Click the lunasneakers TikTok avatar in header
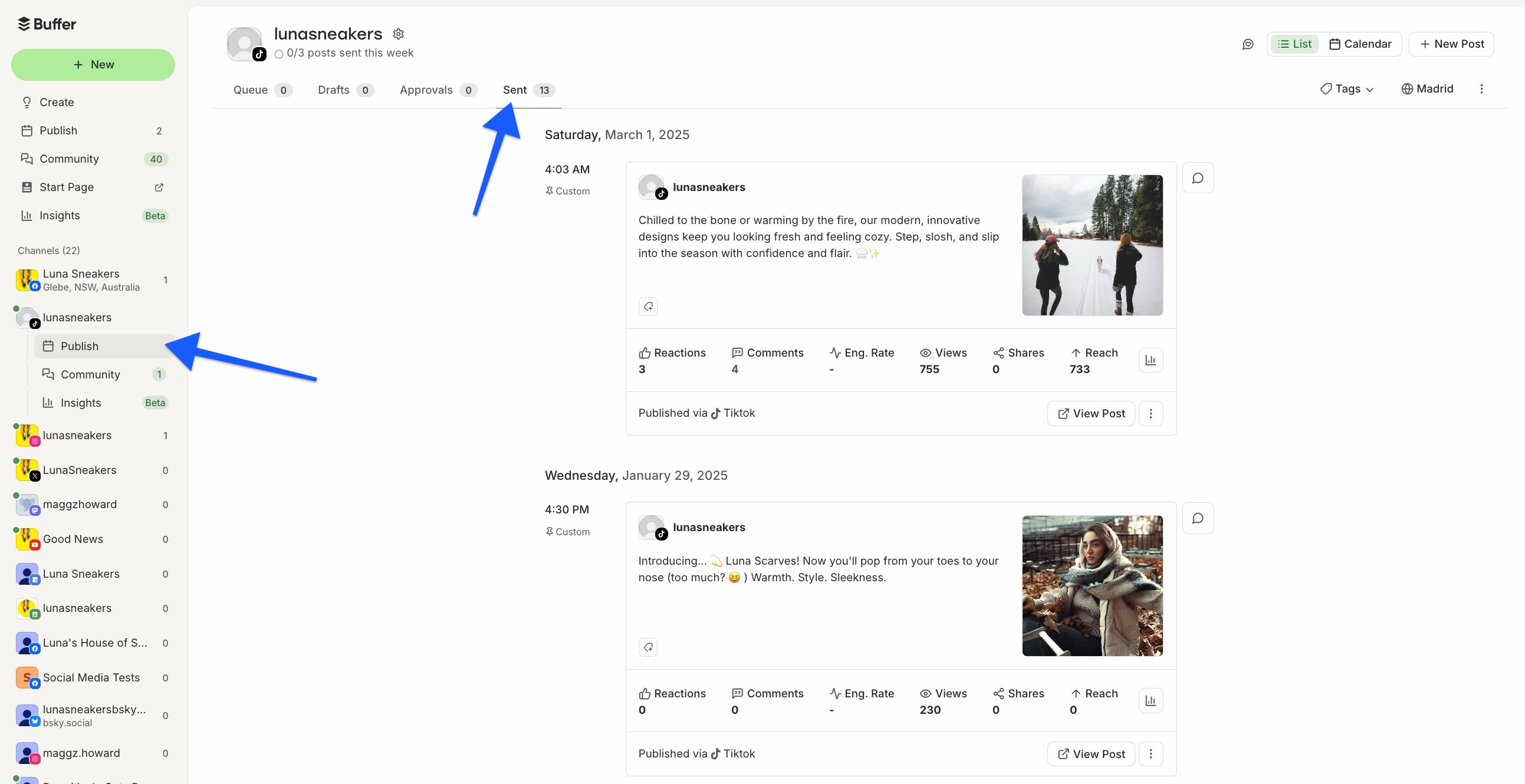The width and height of the screenshot is (1525, 784). coord(245,44)
